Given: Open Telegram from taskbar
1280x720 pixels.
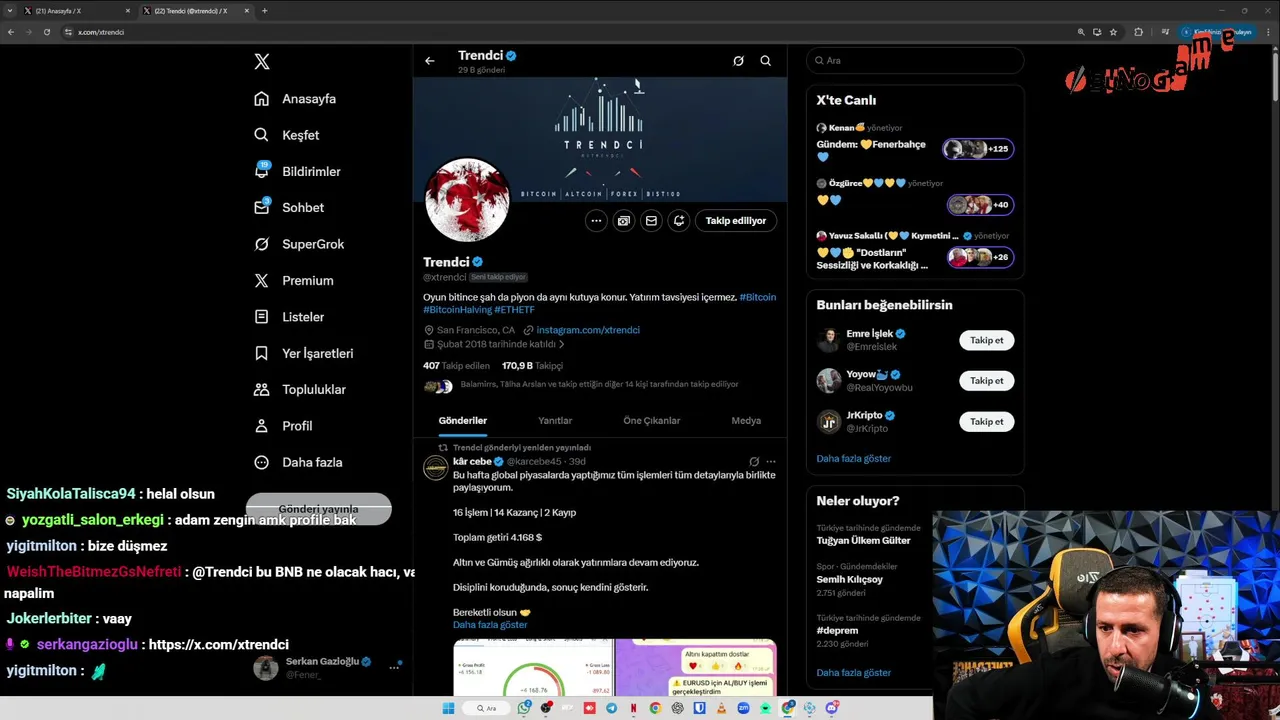Looking at the screenshot, I should coord(612,708).
